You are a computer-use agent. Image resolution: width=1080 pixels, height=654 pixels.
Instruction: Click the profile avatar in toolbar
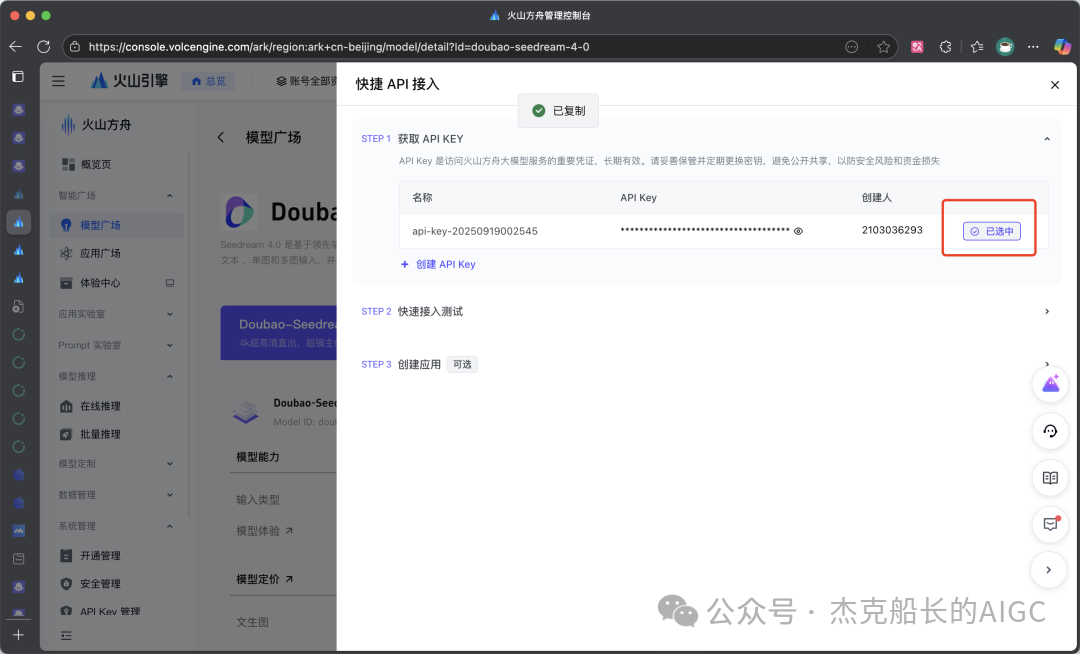point(1005,47)
